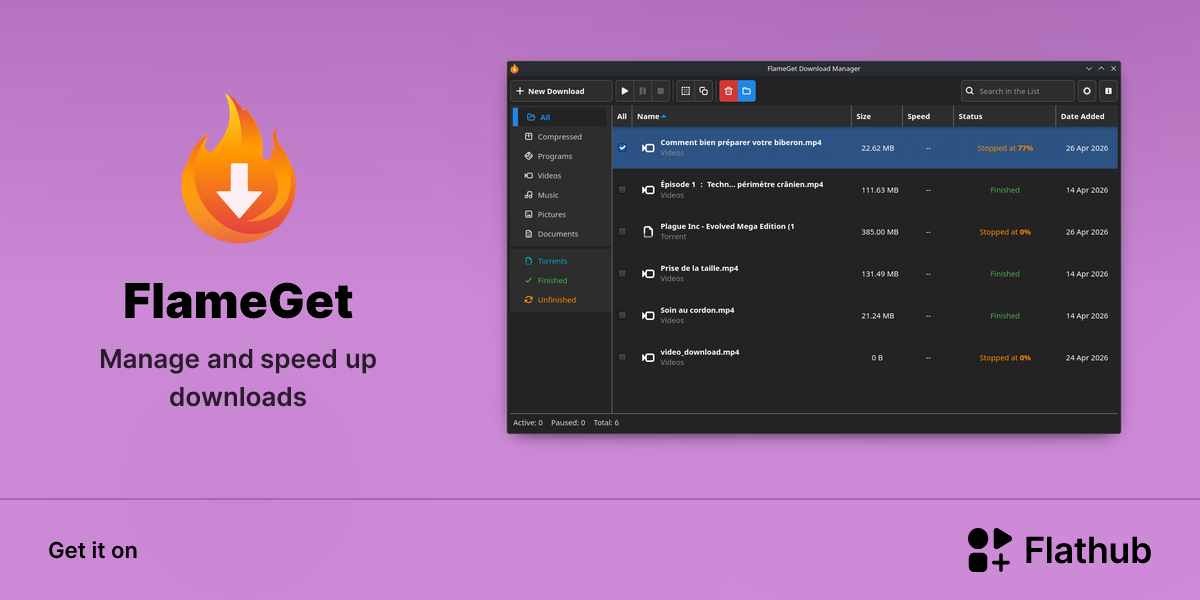Click the copy selection toolbar icon
Image resolution: width=1200 pixels, height=600 pixels.
point(703,91)
